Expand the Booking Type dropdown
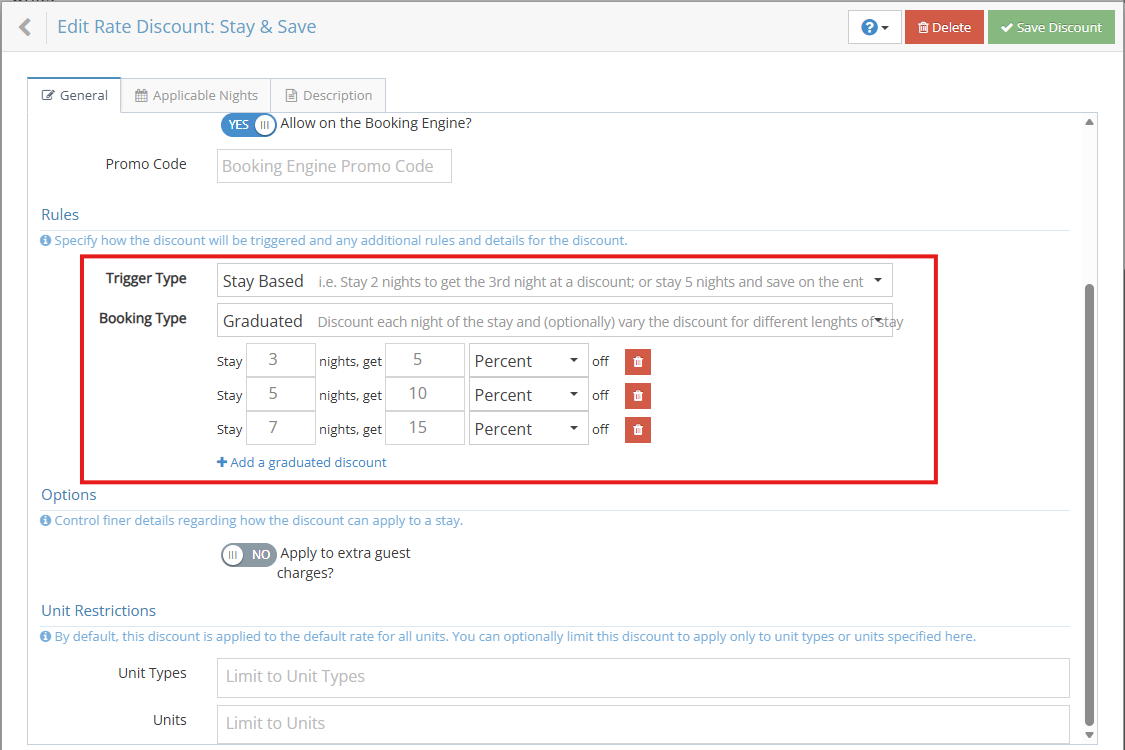This screenshot has height=750, width=1125. point(554,321)
